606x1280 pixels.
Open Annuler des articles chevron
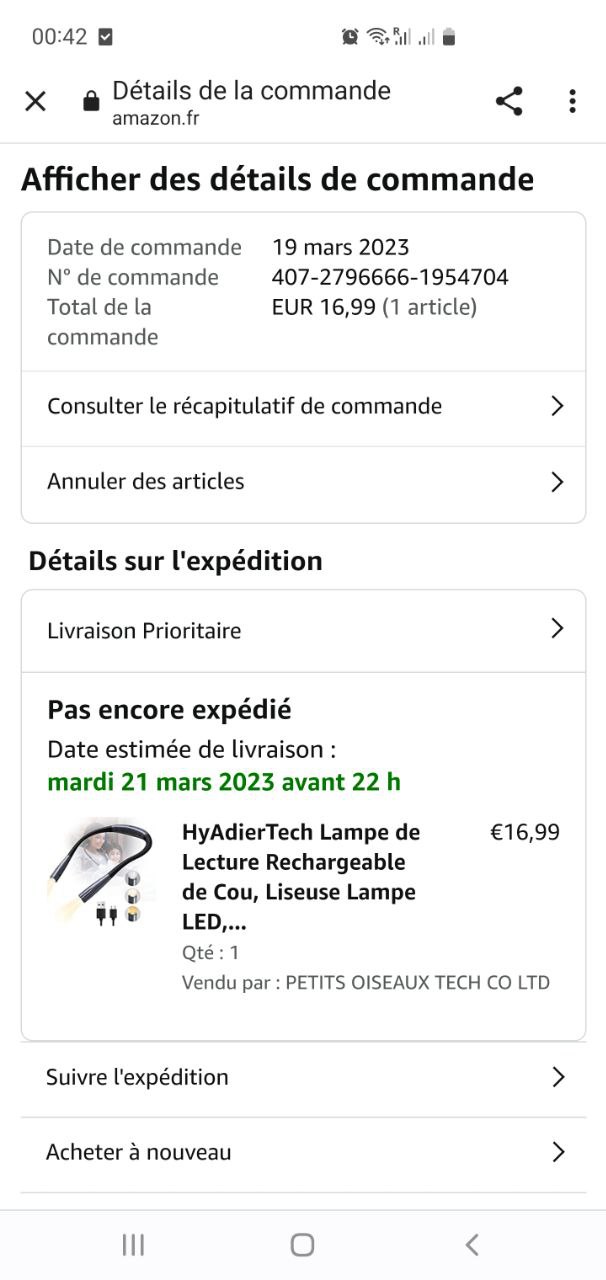click(557, 482)
